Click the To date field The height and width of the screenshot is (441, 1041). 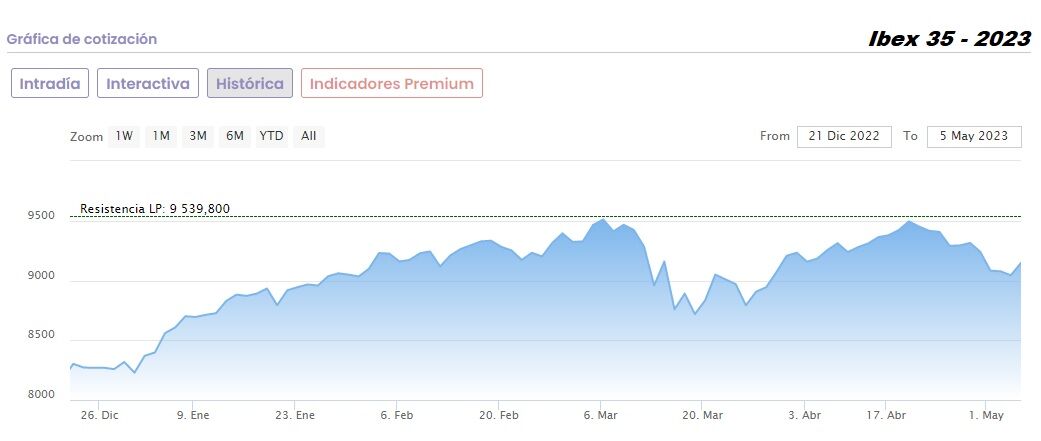pyautogui.click(x=974, y=136)
